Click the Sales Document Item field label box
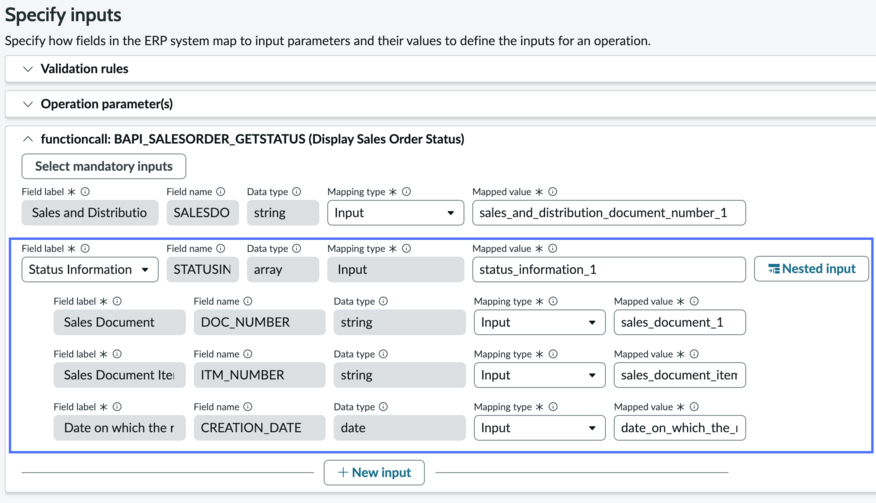Image resolution: width=876 pixels, height=503 pixels. (x=120, y=375)
